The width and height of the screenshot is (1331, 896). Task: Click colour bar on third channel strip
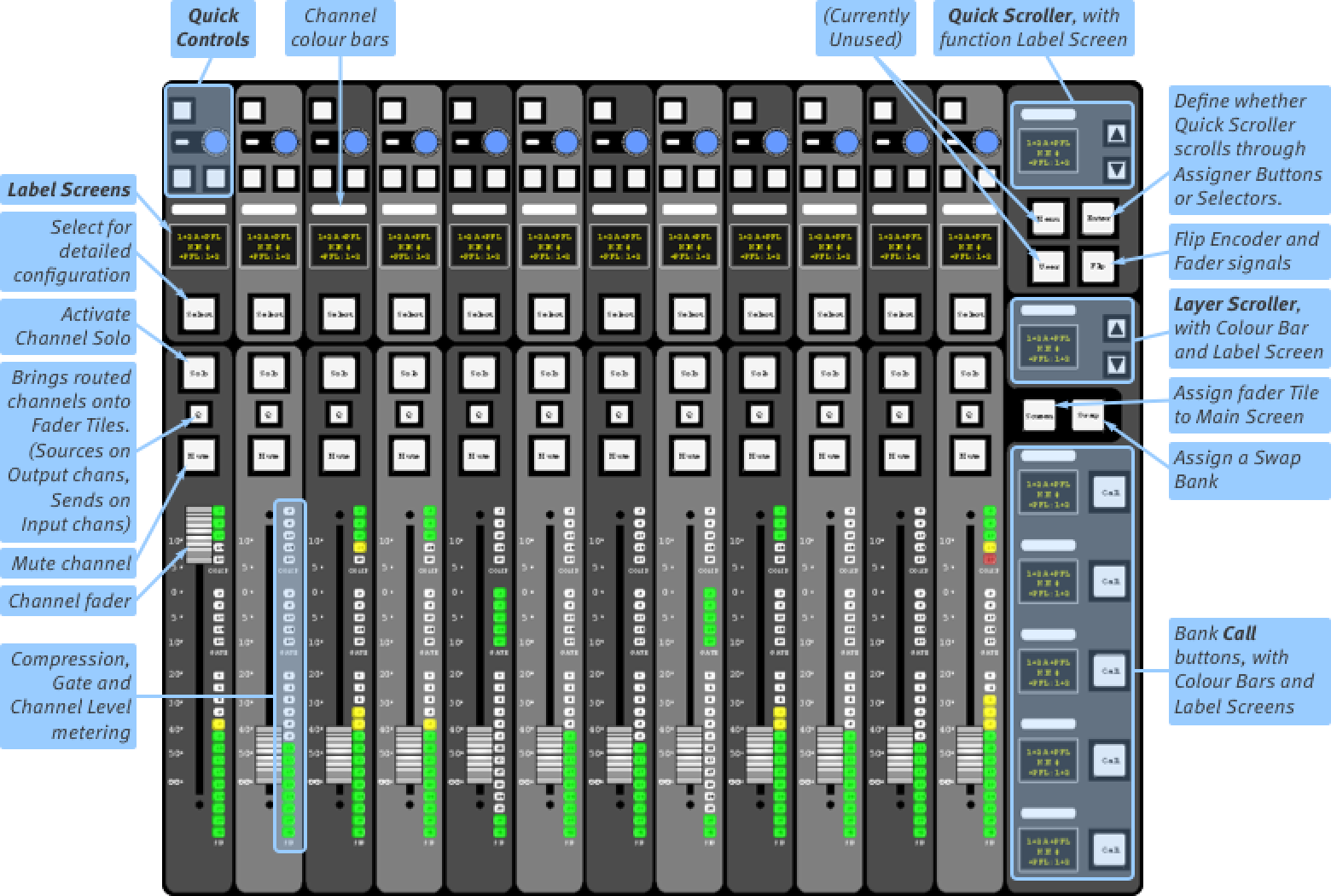[x=339, y=209]
